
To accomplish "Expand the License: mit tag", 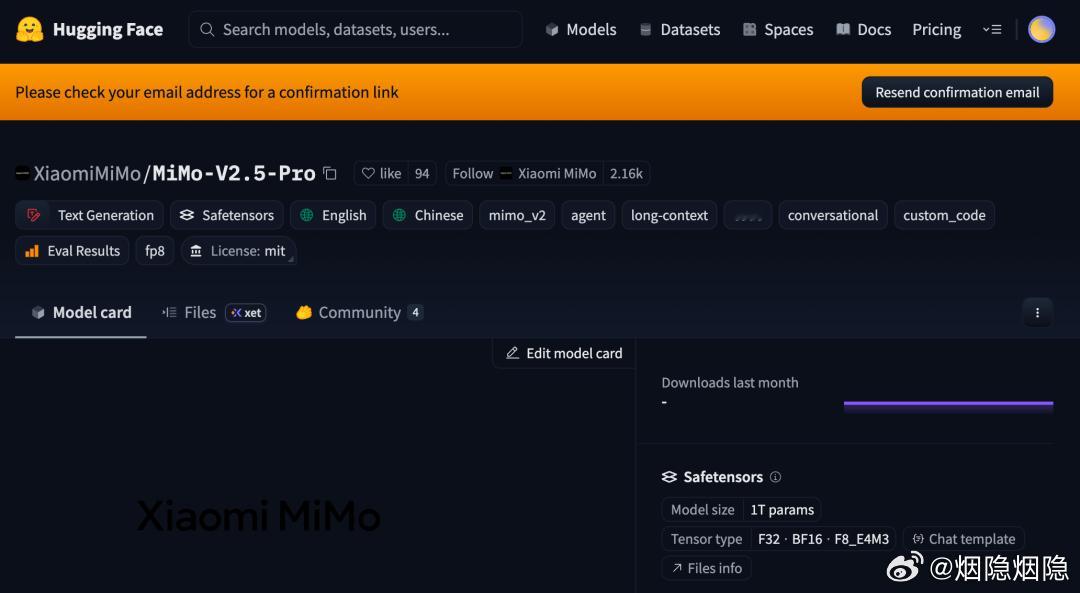I will tap(238, 251).
